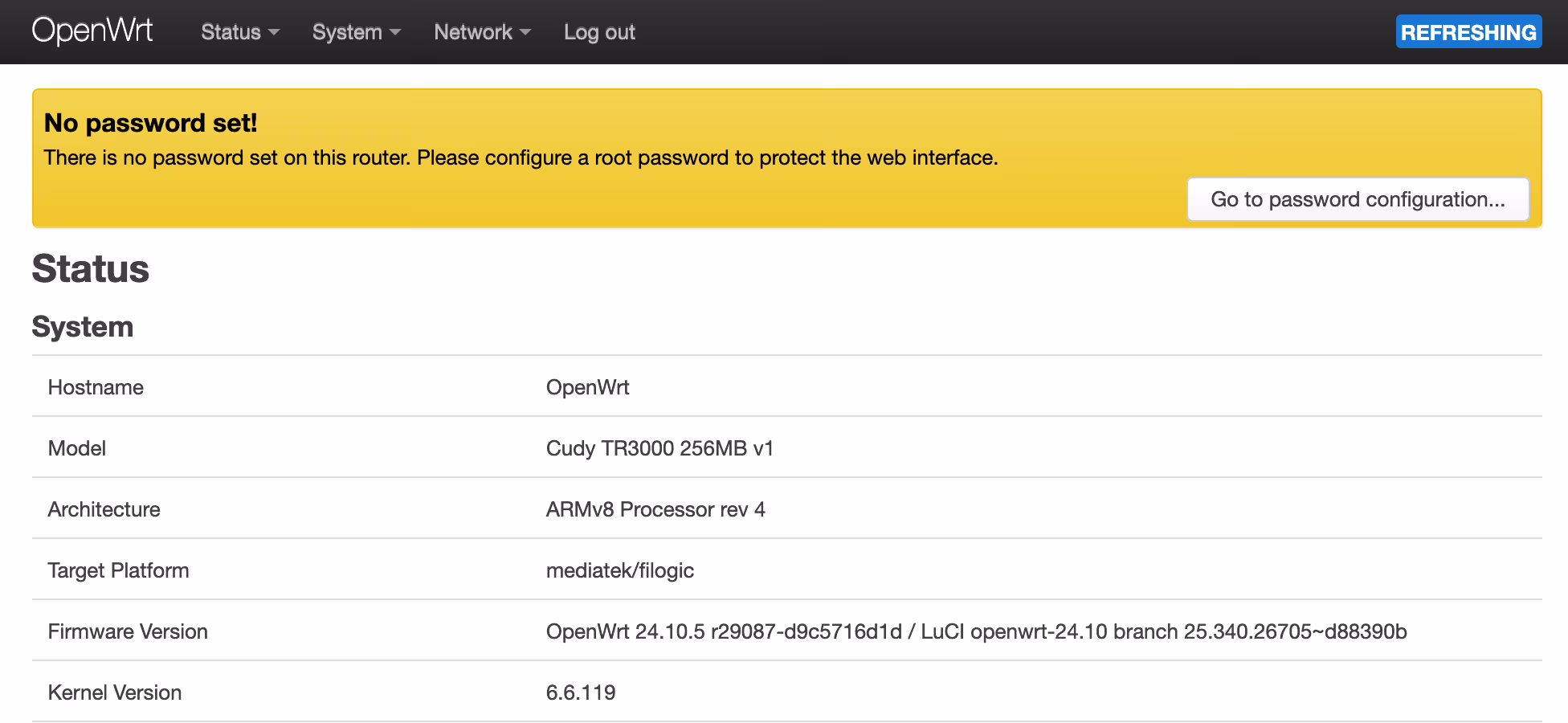
Task: Click the System section heading
Action: point(83,327)
